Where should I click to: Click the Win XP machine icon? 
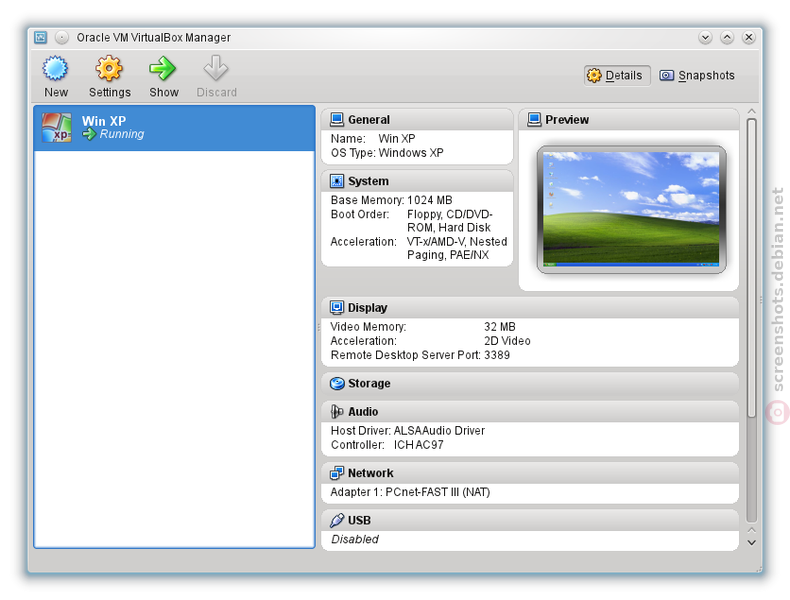pyautogui.click(x=56, y=127)
